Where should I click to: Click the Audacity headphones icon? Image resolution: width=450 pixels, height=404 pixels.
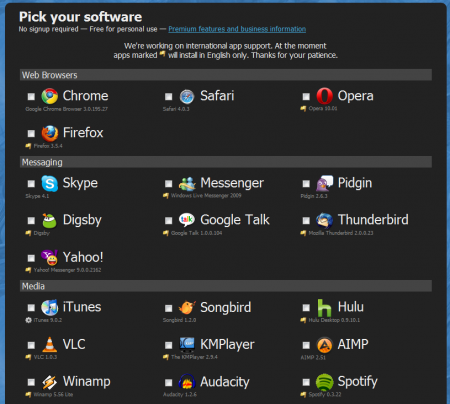[187, 382]
